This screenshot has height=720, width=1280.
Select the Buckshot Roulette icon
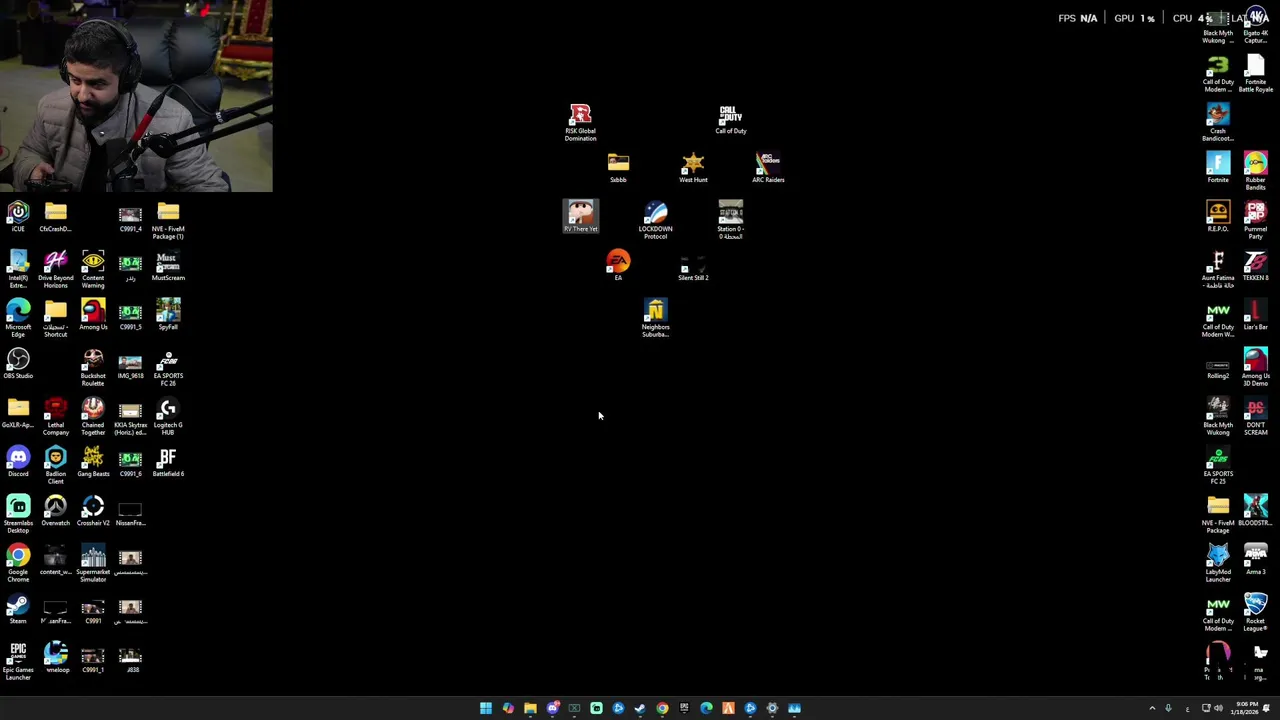click(93, 368)
